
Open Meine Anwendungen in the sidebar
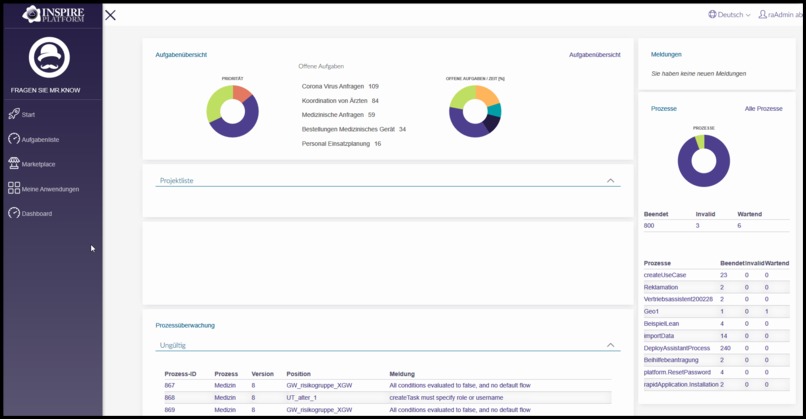point(50,189)
